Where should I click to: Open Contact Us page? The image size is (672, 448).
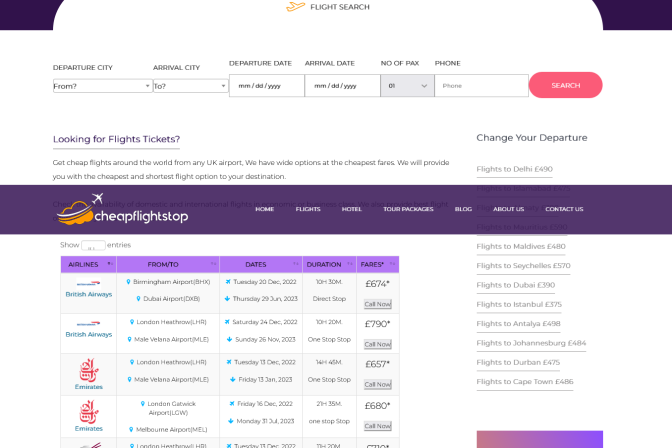[564, 209]
